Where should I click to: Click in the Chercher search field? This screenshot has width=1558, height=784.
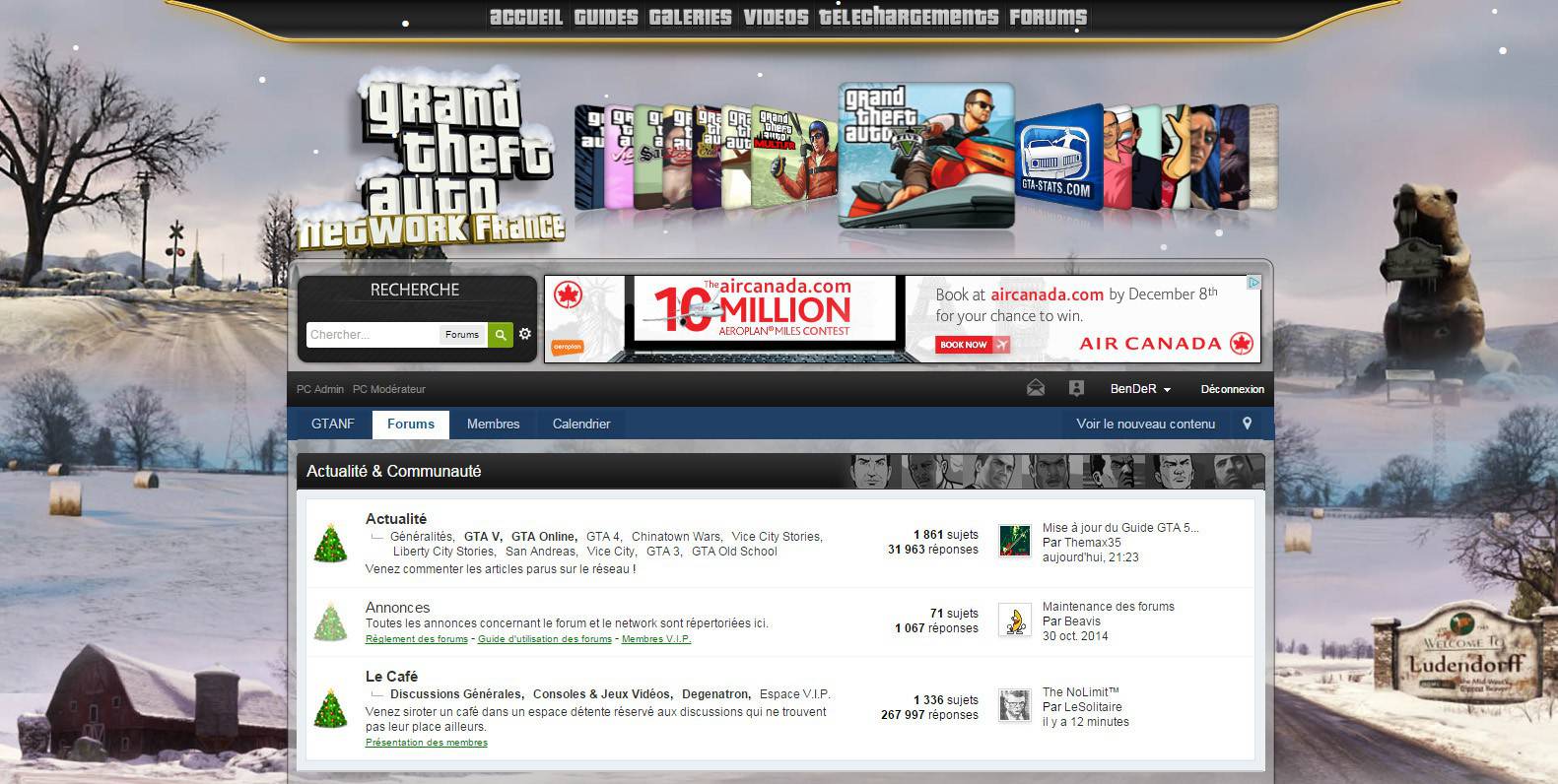point(373,335)
